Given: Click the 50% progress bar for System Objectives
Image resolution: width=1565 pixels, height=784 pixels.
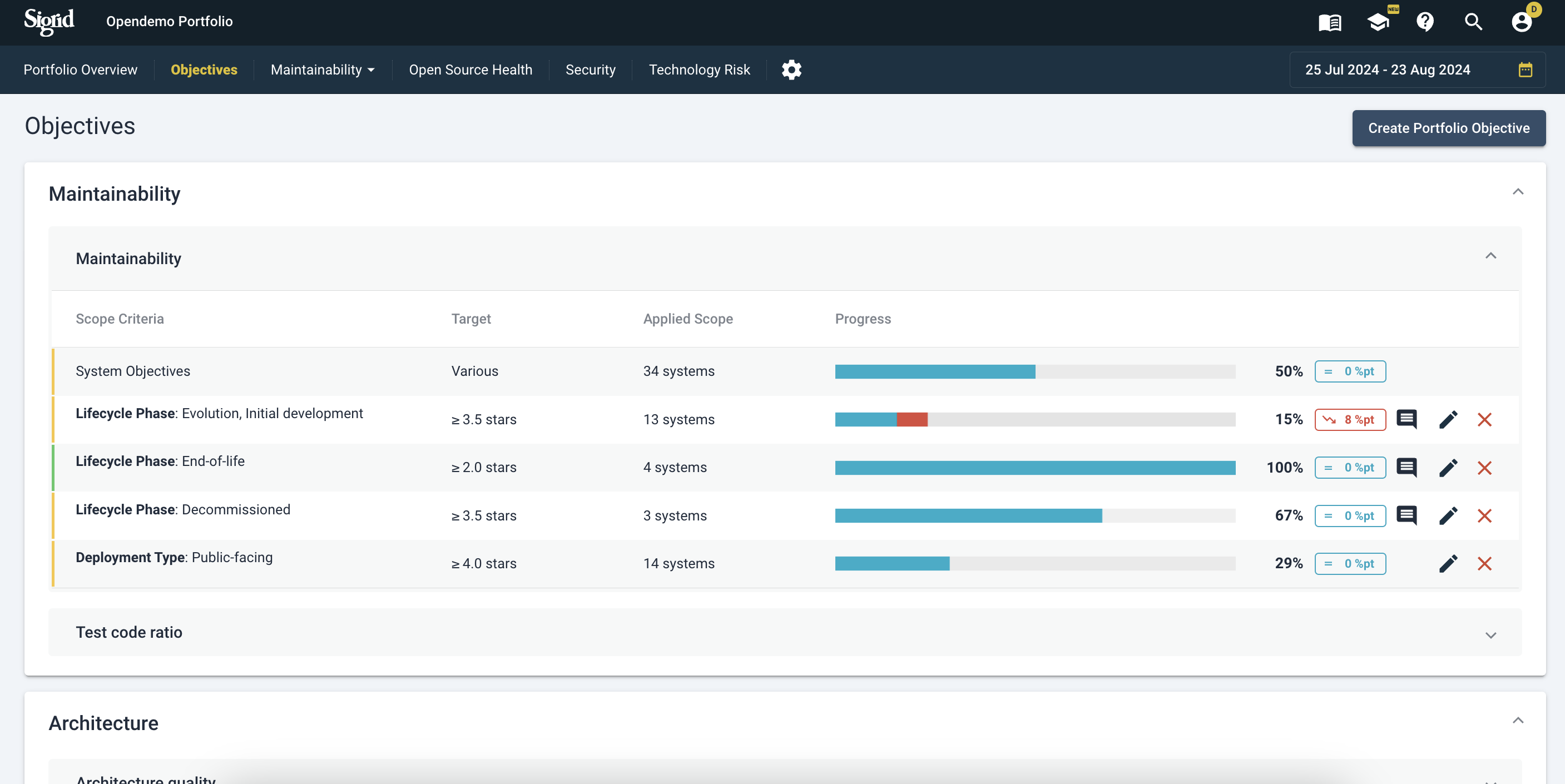Looking at the screenshot, I should [1035, 372].
